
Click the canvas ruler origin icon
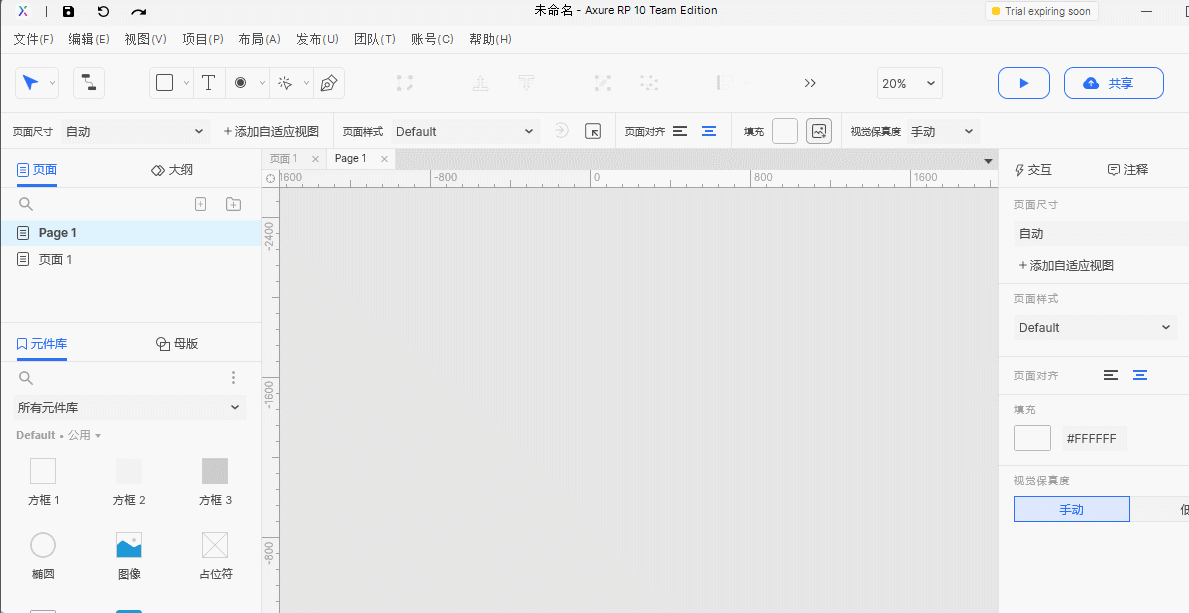tap(270, 178)
